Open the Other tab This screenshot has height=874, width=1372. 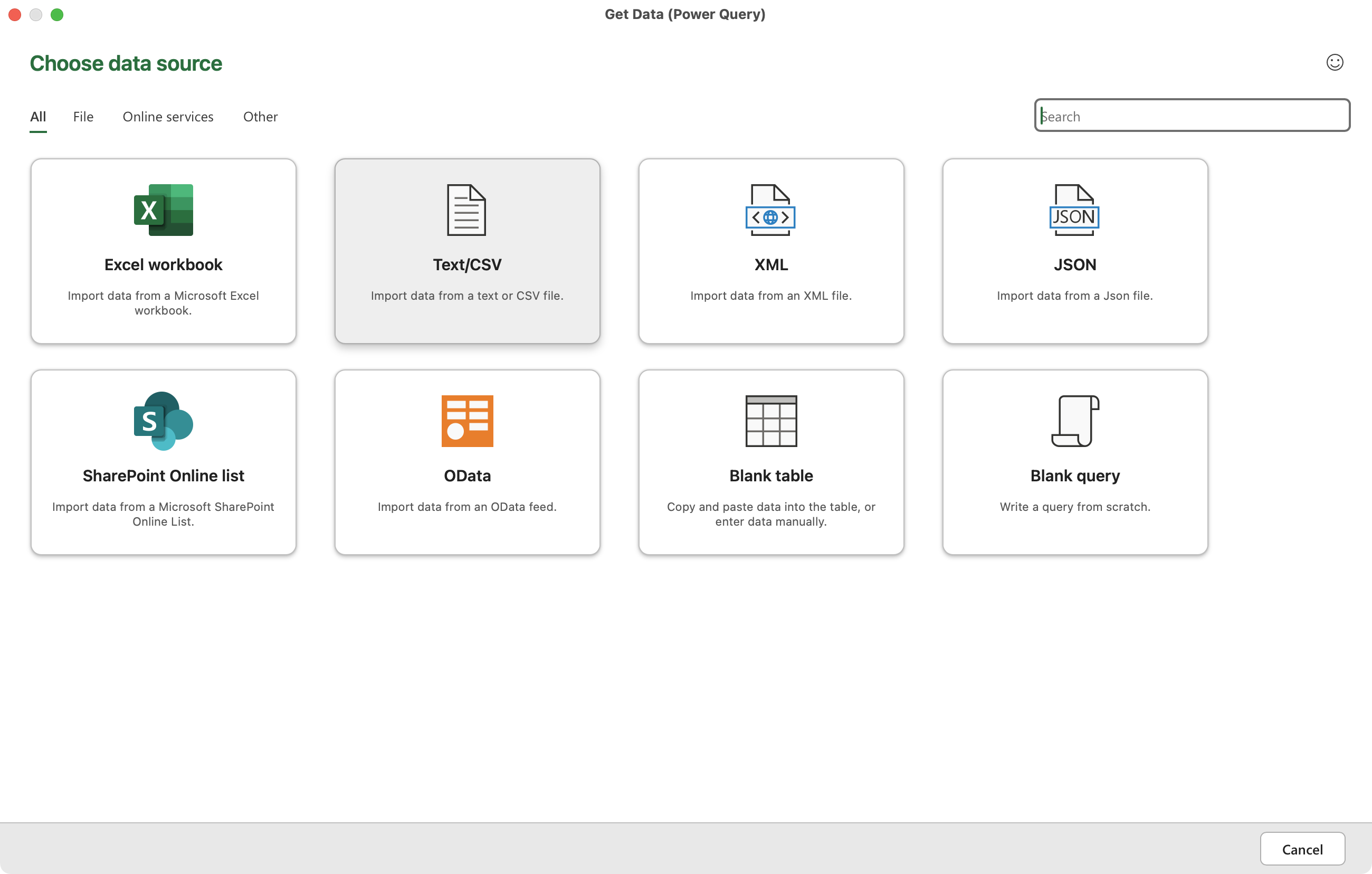click(x=260, y=117)
